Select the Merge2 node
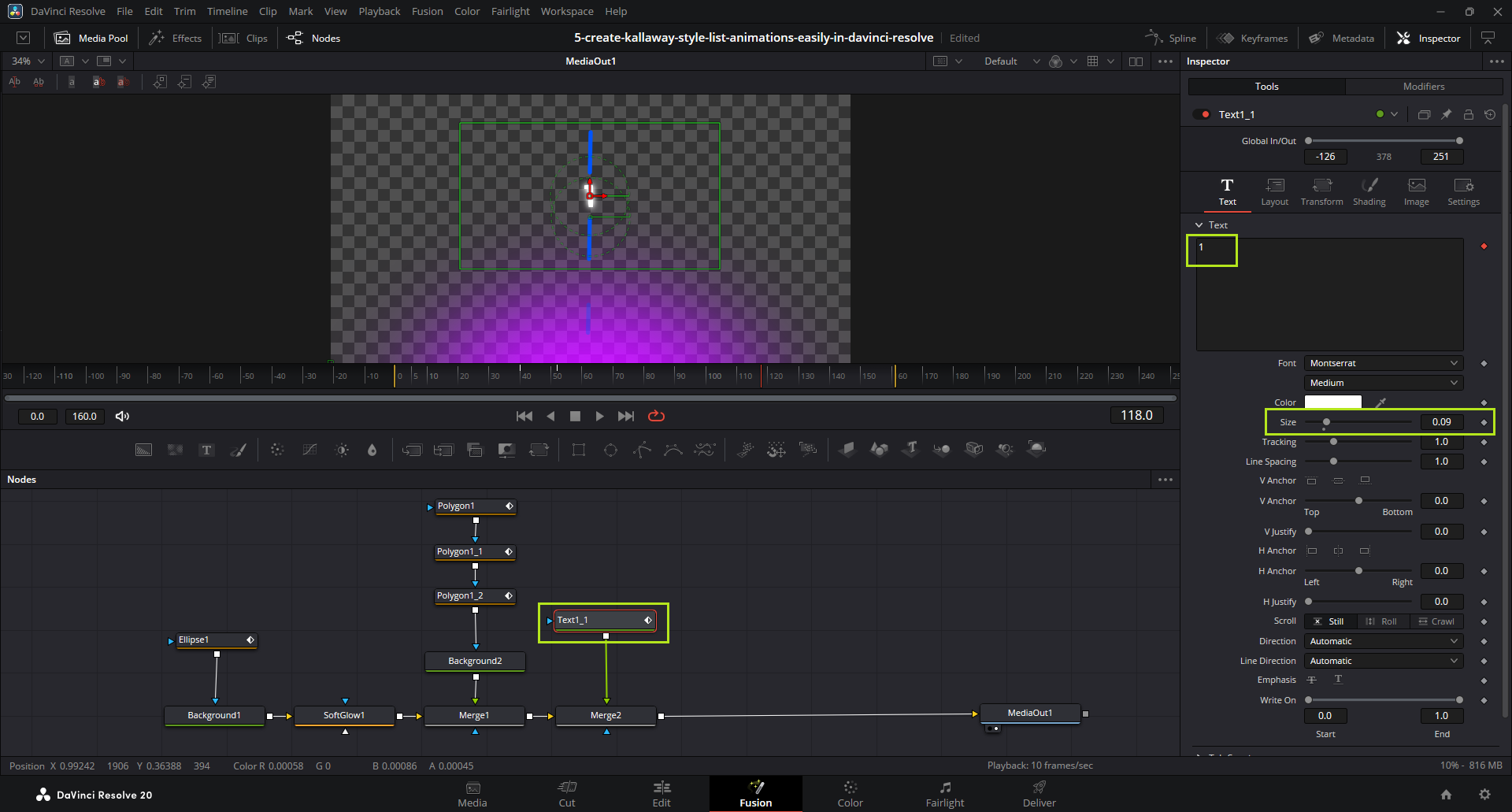Image resolution: width=1512 pixels, height=812 pixels. pyautogui.click(x=606, y=715)
